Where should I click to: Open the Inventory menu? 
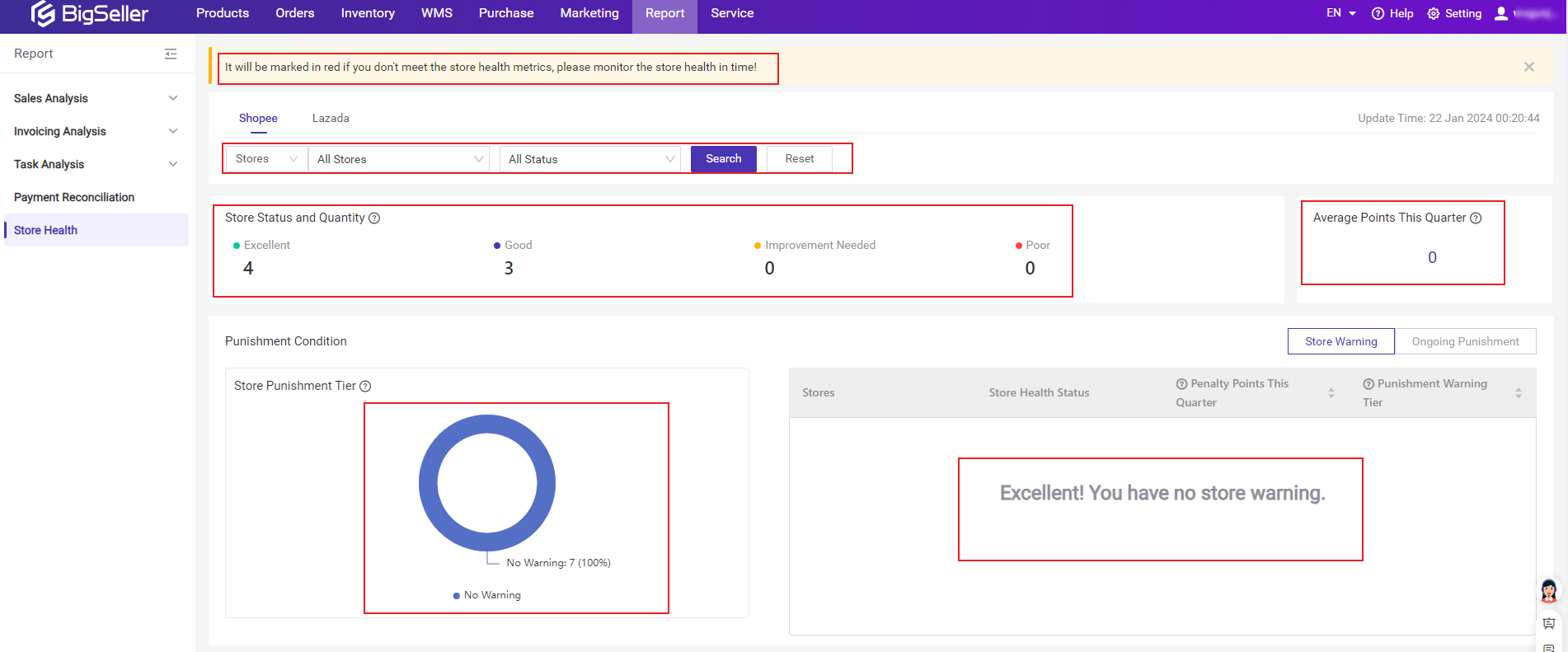coord(368,13)
